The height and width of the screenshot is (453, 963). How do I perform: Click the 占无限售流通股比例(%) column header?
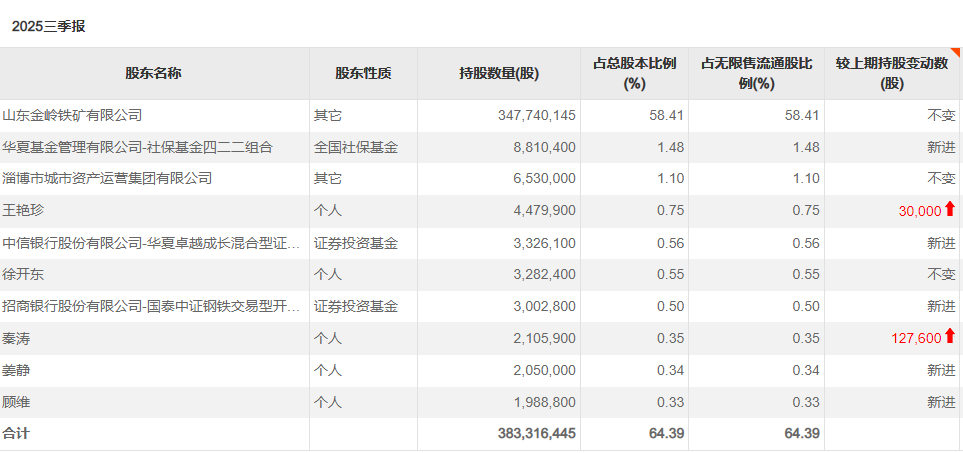(x=756, y=74)
